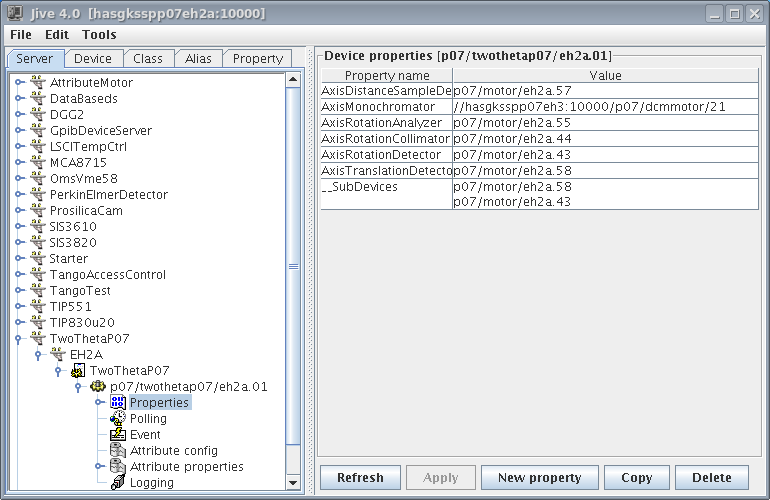Click the DGG2 server icon

(38, 114)
